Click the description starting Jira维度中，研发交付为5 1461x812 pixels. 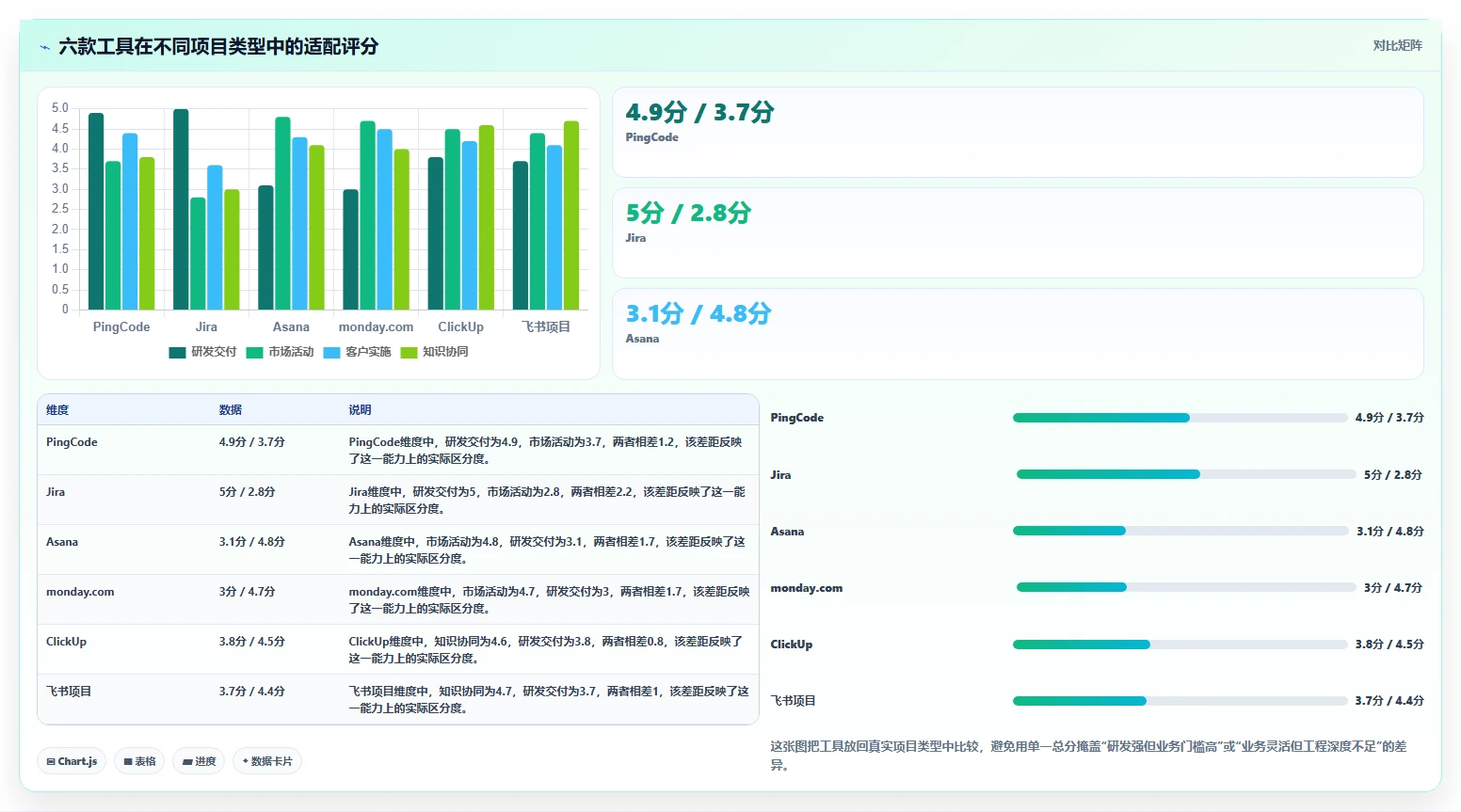[547, 501]
